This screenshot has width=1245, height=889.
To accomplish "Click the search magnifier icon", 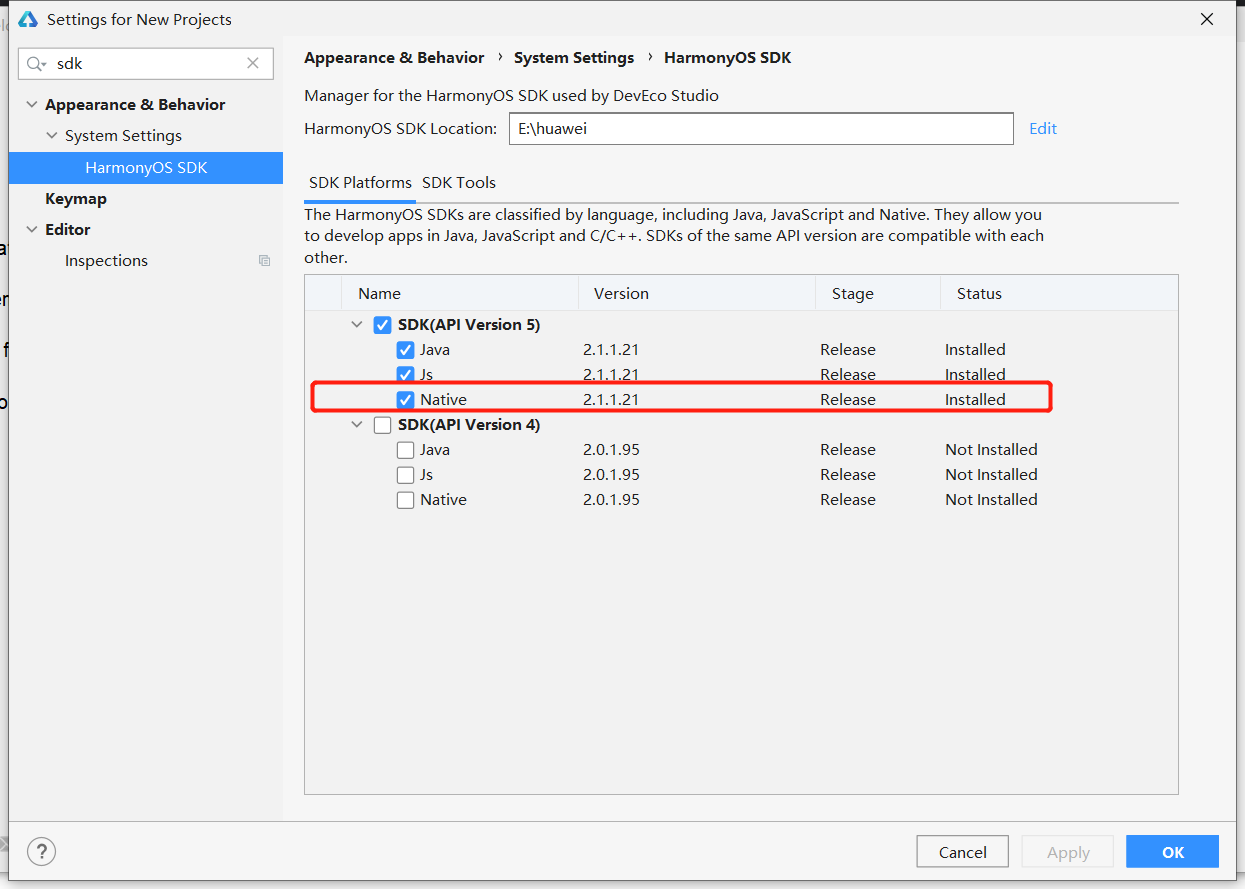I will coord(36,64).
